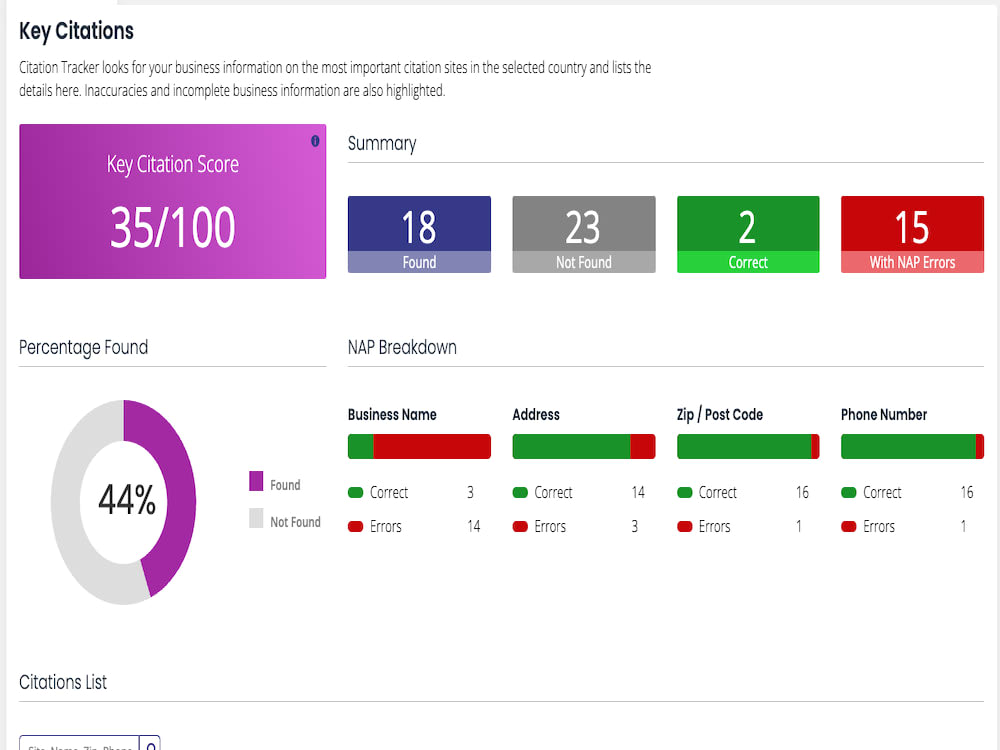This screenshot has width=1000, height=750.
Task: Click Phone Number Errors value 1
Action: 963,526
